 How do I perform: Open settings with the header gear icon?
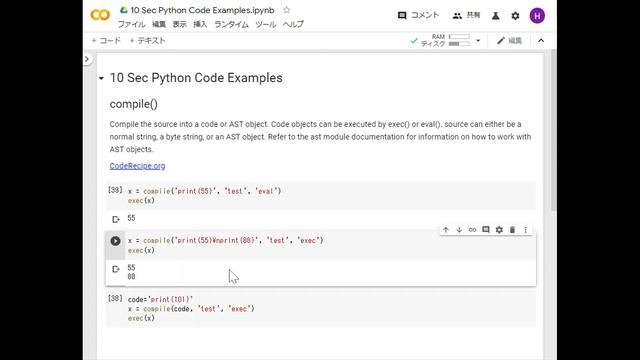[516, 16]
